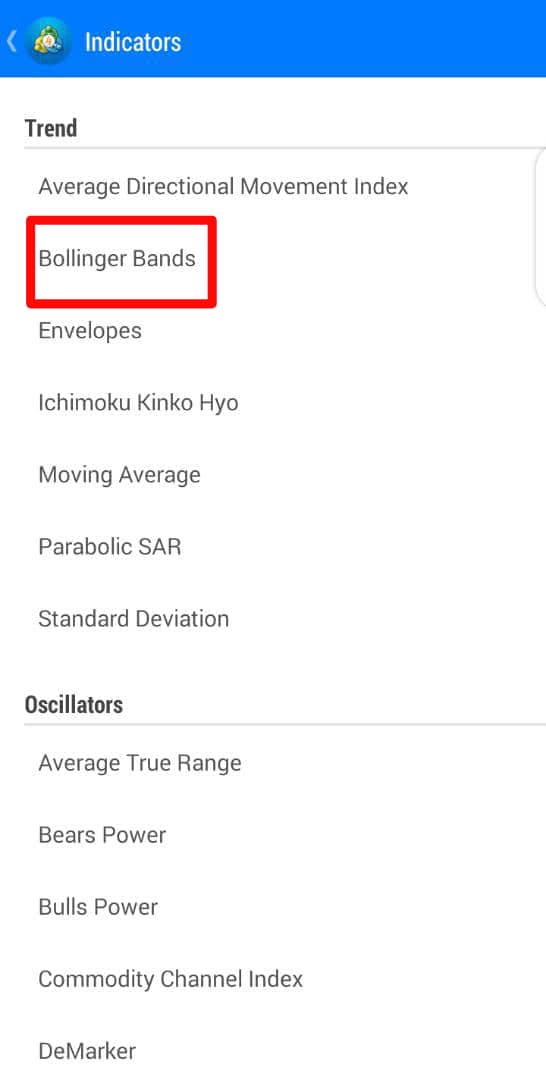Select the Bulls Power oscillator
This screenshot has width=546, height=1080.
[x=273, y=907]
